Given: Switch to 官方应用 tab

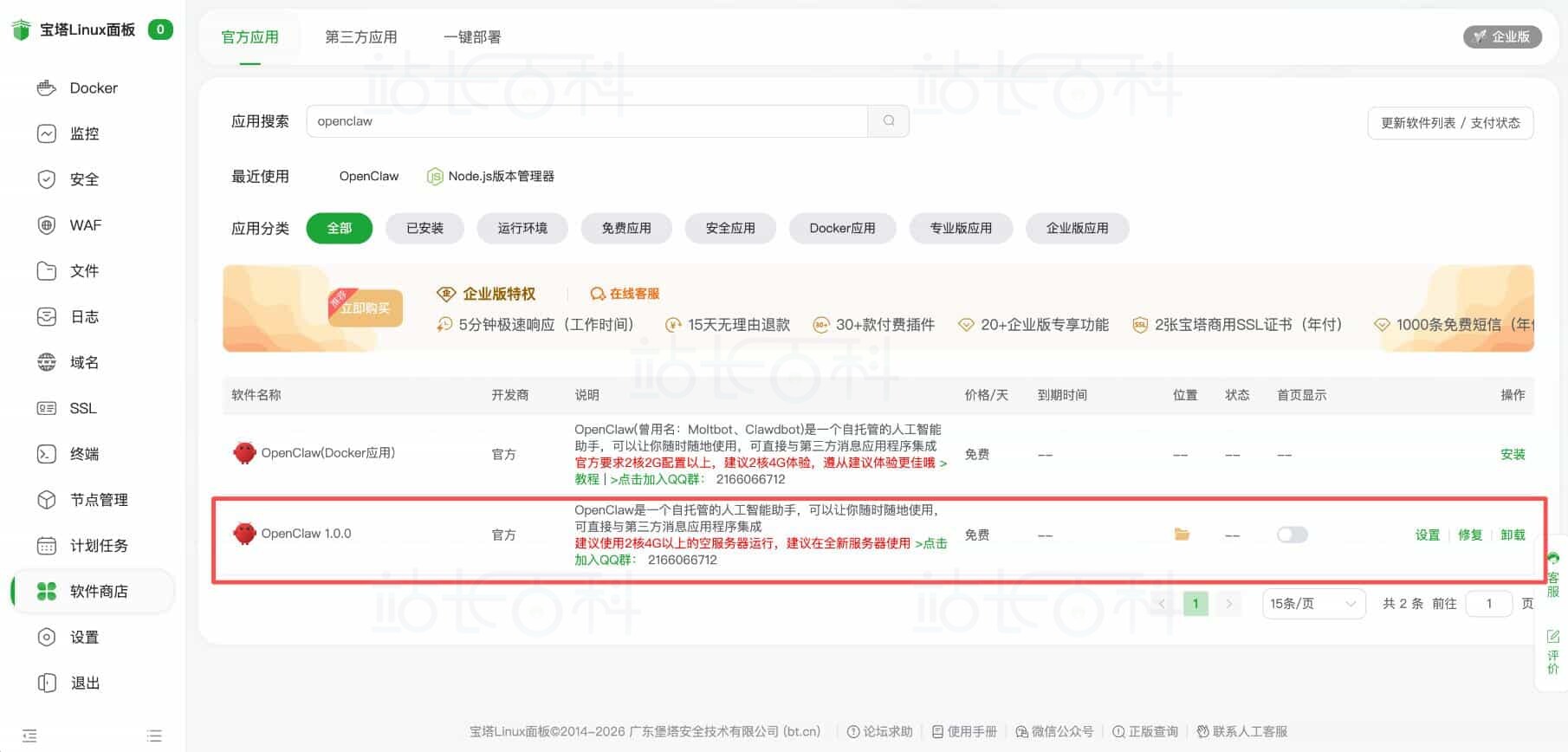Looking at the screenshot, I should pos(250,37).
